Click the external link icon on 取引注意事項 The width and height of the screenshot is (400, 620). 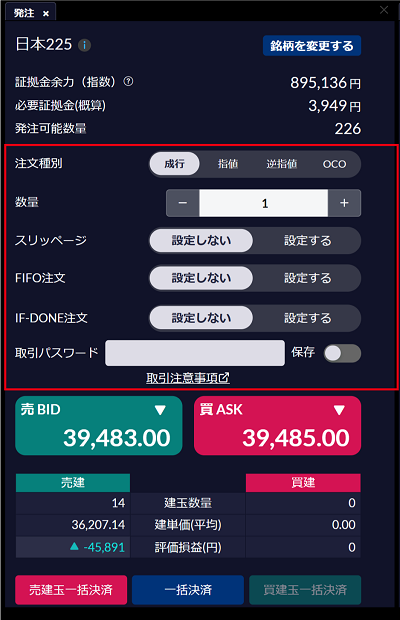[x=224, y=378]
